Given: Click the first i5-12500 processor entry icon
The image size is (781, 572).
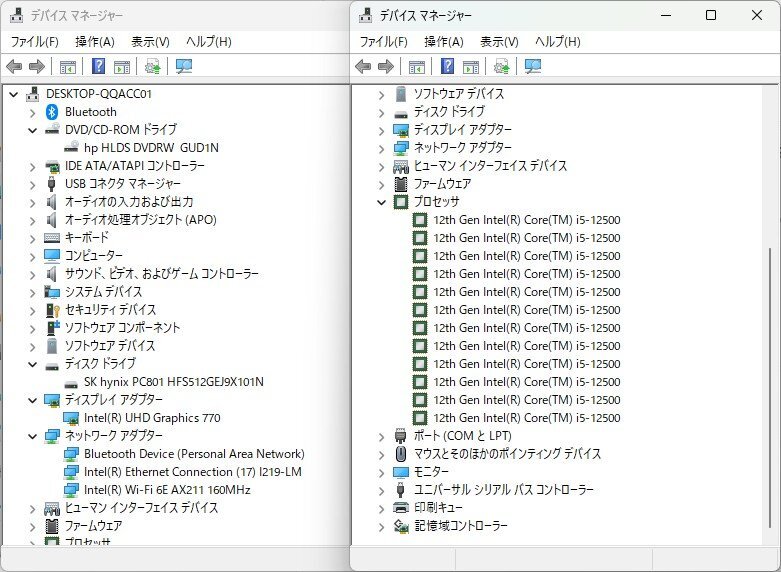Looking at the screenshot, I should [x=420, y=220].
